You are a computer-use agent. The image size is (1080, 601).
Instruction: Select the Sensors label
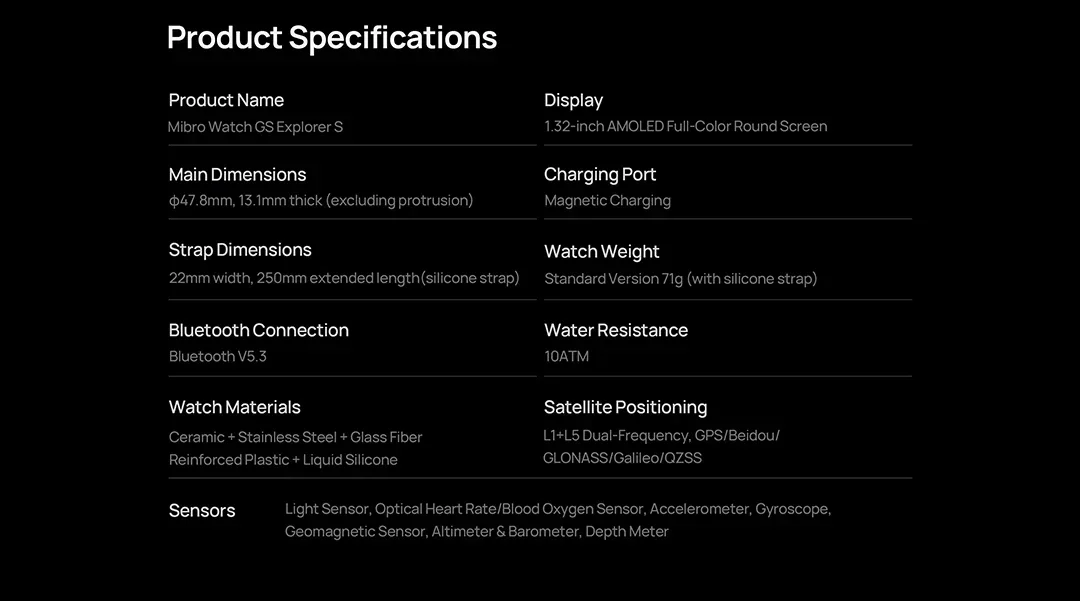[202, 511]
